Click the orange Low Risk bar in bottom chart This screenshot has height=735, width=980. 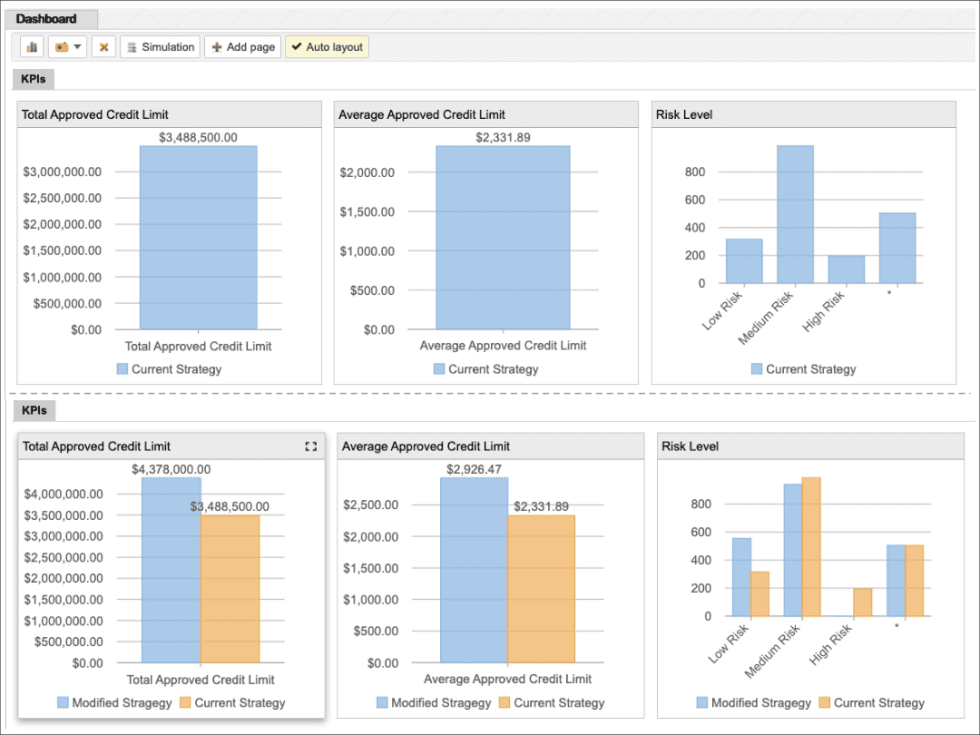759,594
